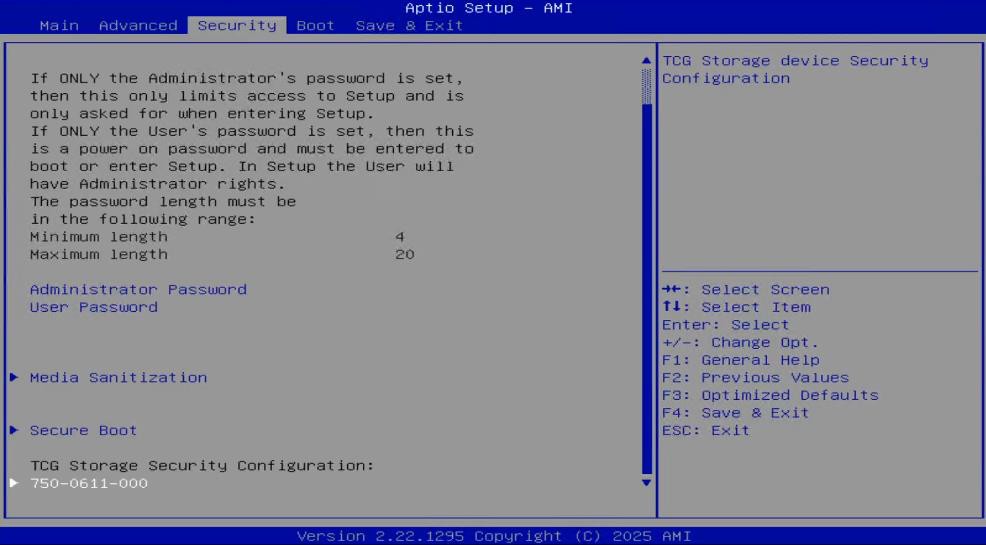
Task: Switch to the Main tab
Action: pos(59,26)
